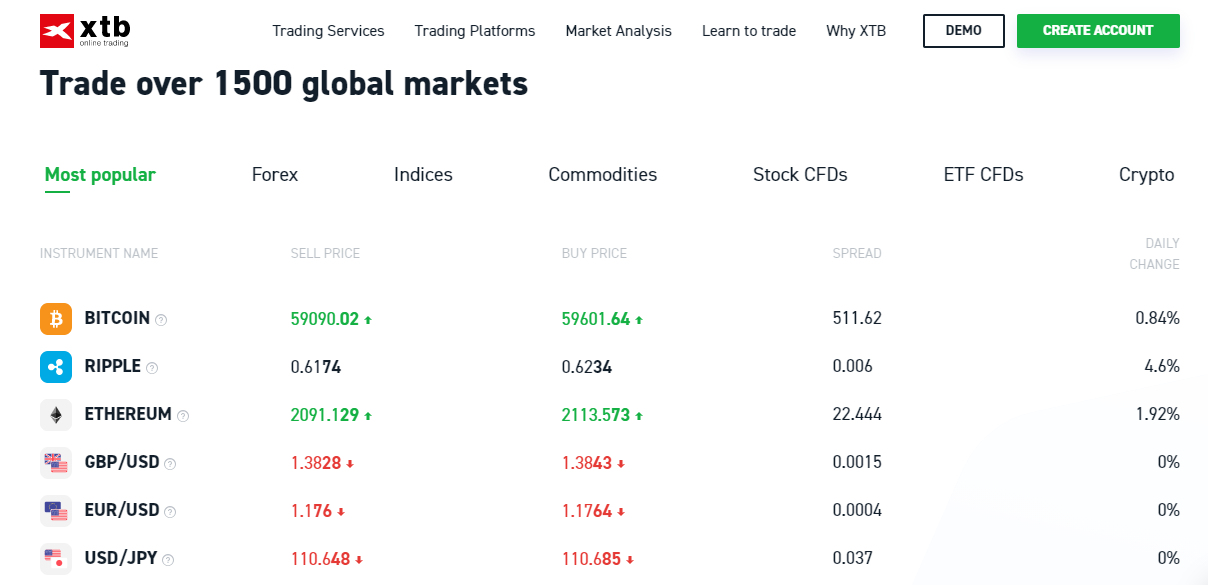Expand the Trading Platforms menu
Screen dimensions: 1208x585
click(x=475, y=31)
